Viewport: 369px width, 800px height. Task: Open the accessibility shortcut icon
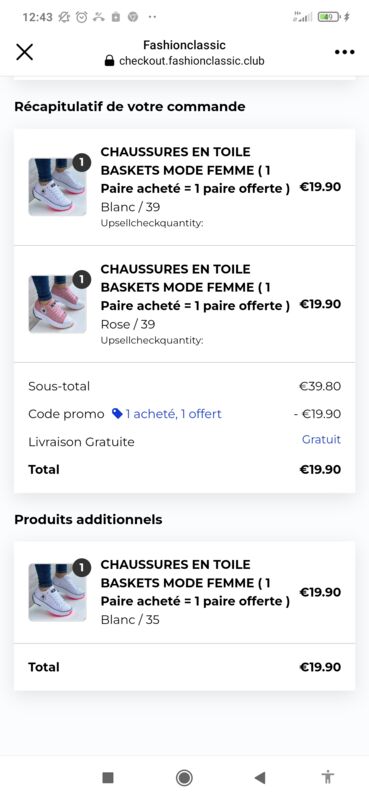(x=328, y=777)
